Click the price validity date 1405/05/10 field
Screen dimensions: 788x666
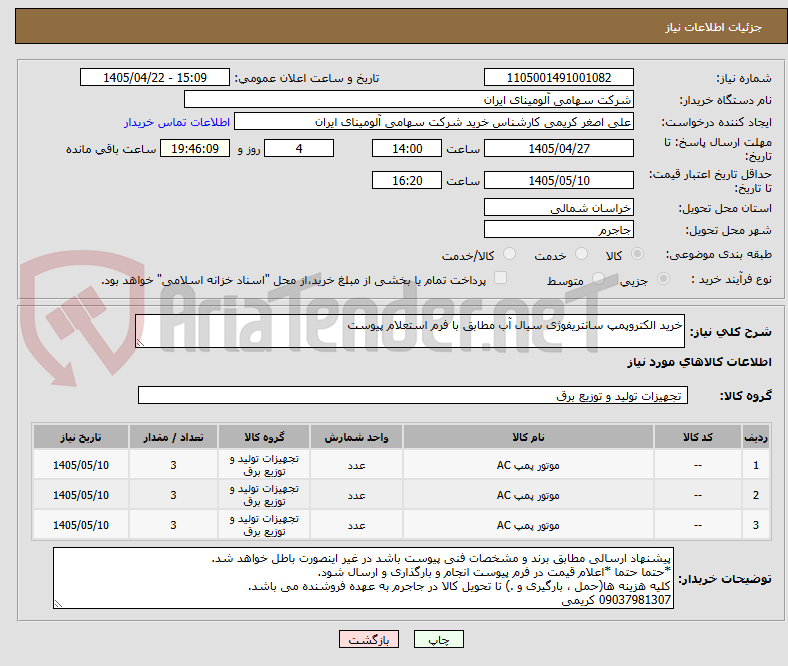coord(559,180)
